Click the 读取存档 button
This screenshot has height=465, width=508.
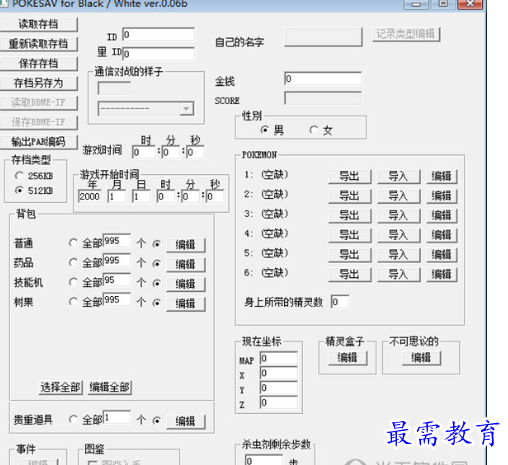[38, 24]
